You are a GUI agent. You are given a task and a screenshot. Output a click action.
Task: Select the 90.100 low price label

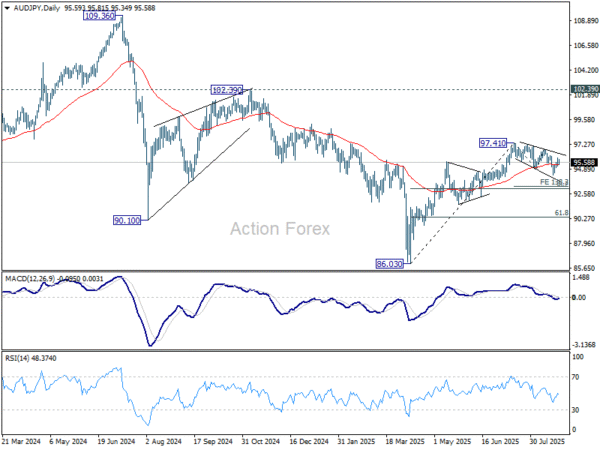click(127, 220)
